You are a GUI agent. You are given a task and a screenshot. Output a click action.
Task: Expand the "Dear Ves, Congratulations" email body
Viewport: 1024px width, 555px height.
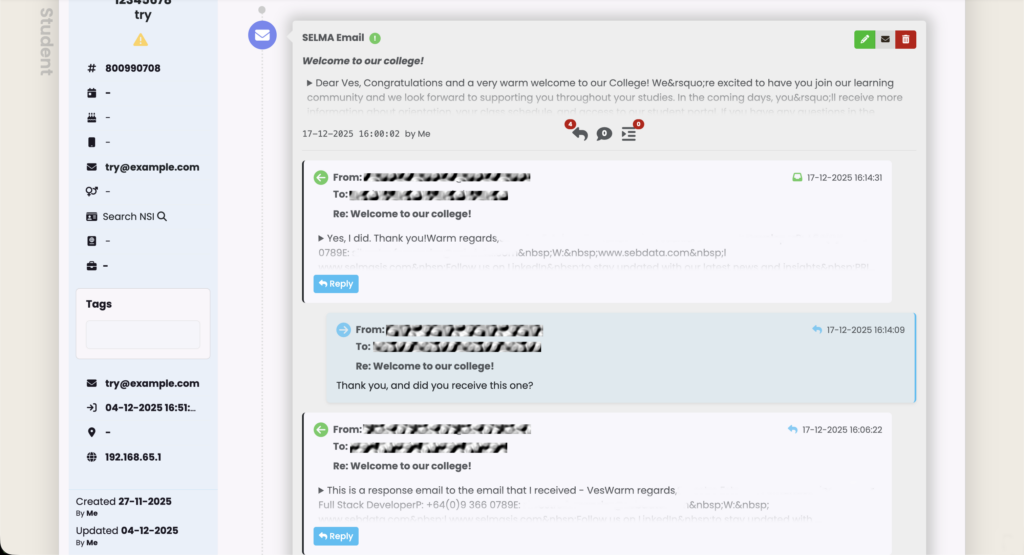[309, 83]
